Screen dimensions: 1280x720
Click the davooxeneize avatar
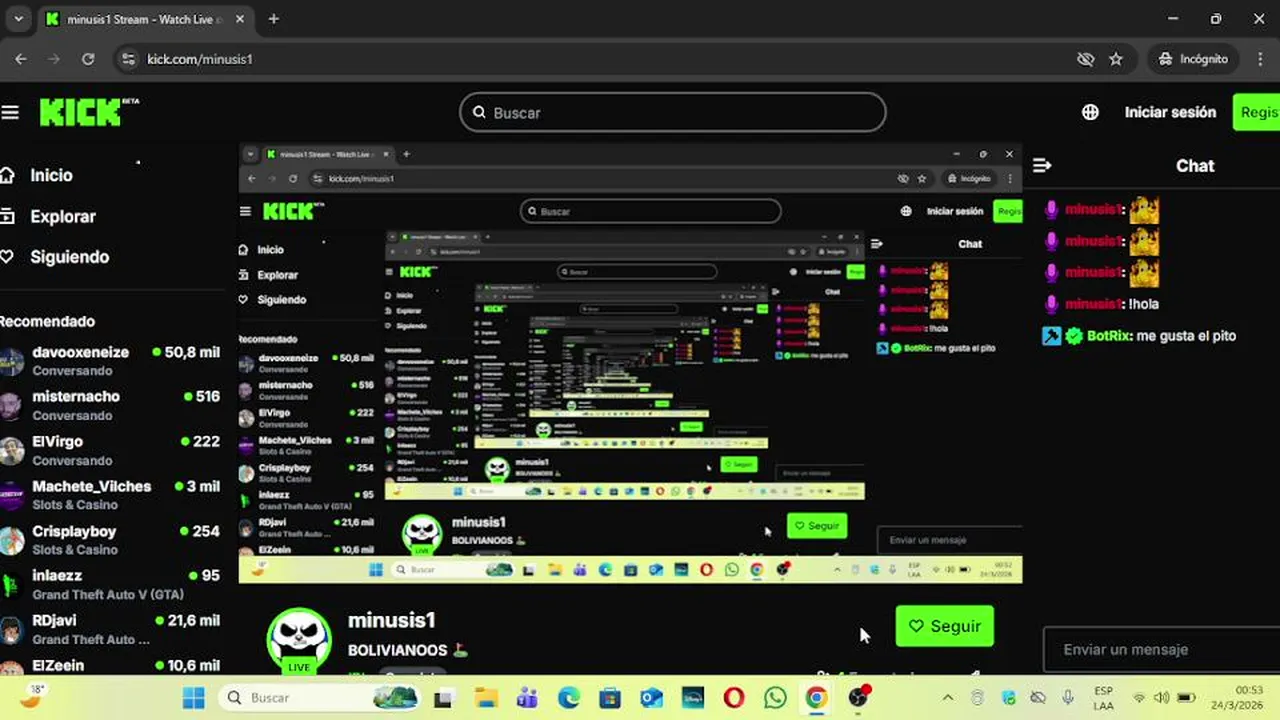click(10, 361)
